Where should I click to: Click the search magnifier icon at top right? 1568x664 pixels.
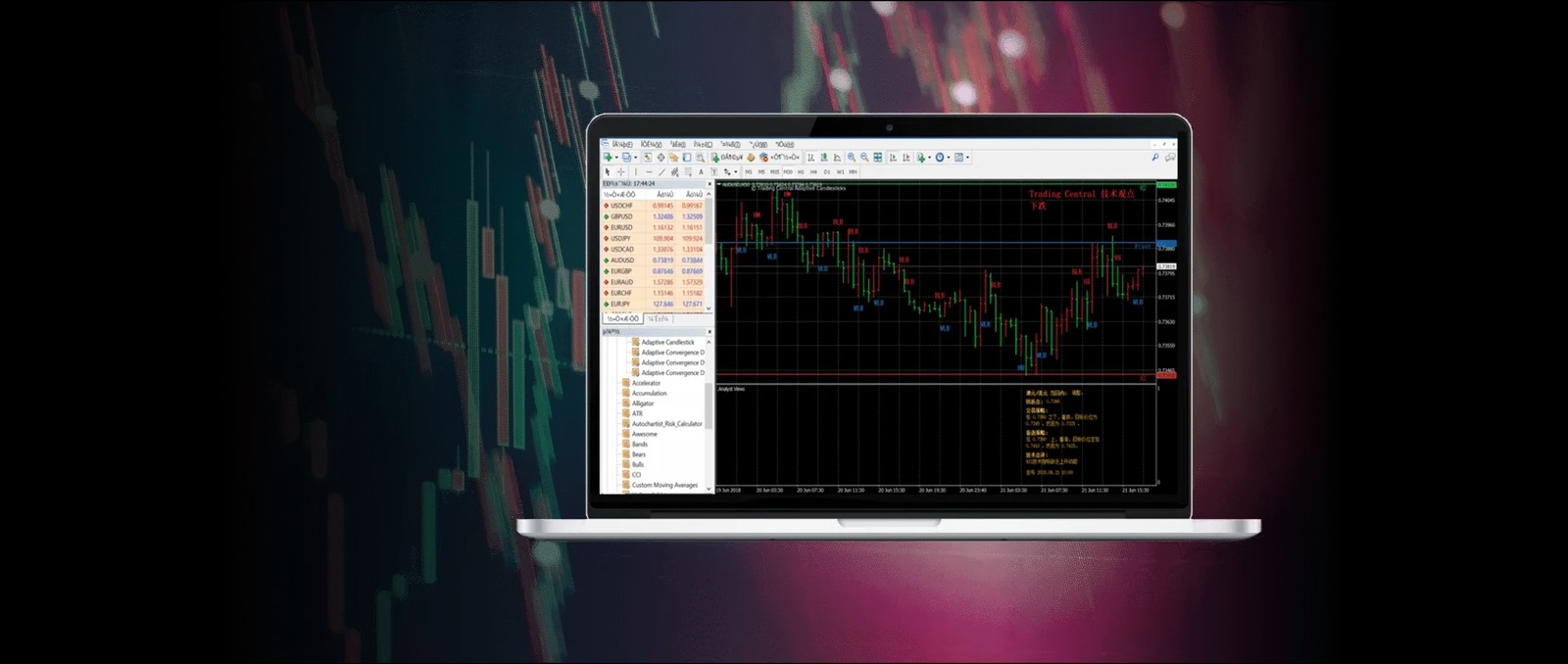point(1155,158)
